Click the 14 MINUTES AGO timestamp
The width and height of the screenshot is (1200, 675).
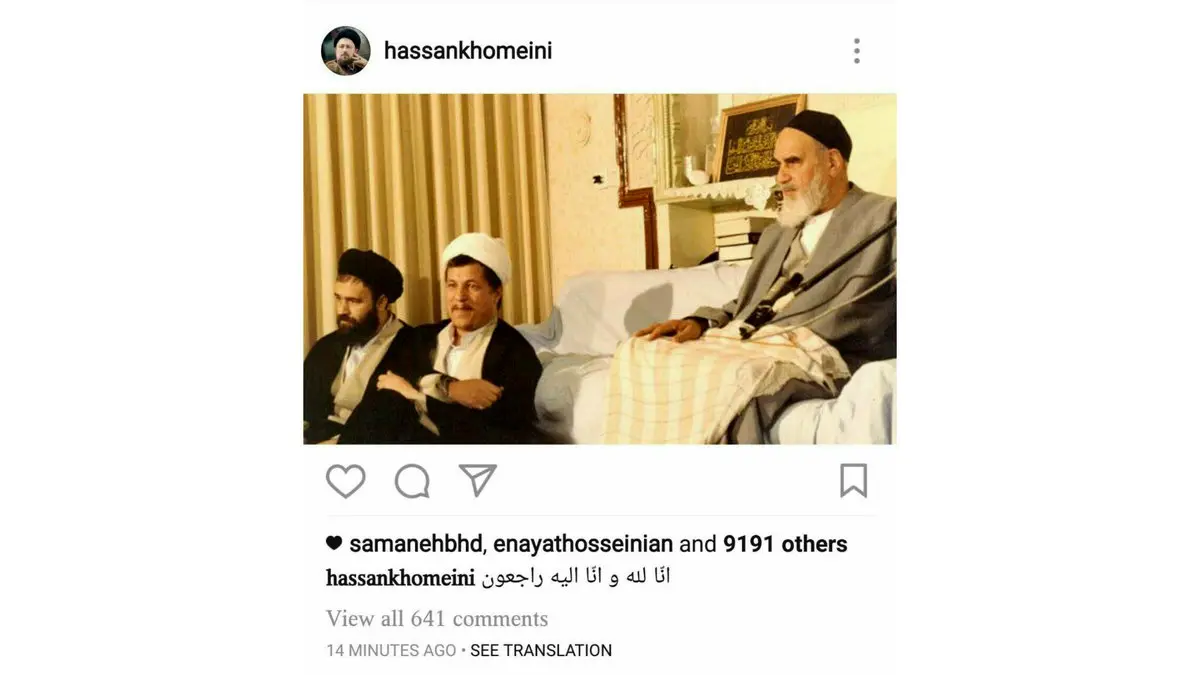tap(391, 650)
